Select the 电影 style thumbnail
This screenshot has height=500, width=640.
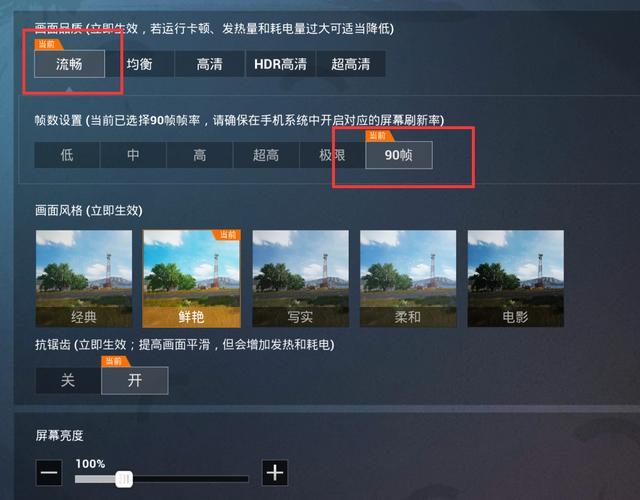pos(516,278)
